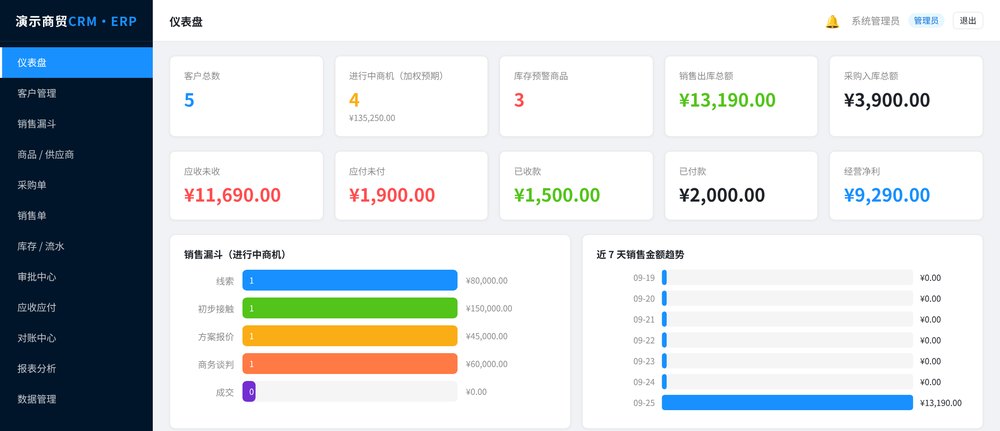Click 经营净利 value ¥9,290.00
Screen dimensions: 1000x431
tap(886, 195)
